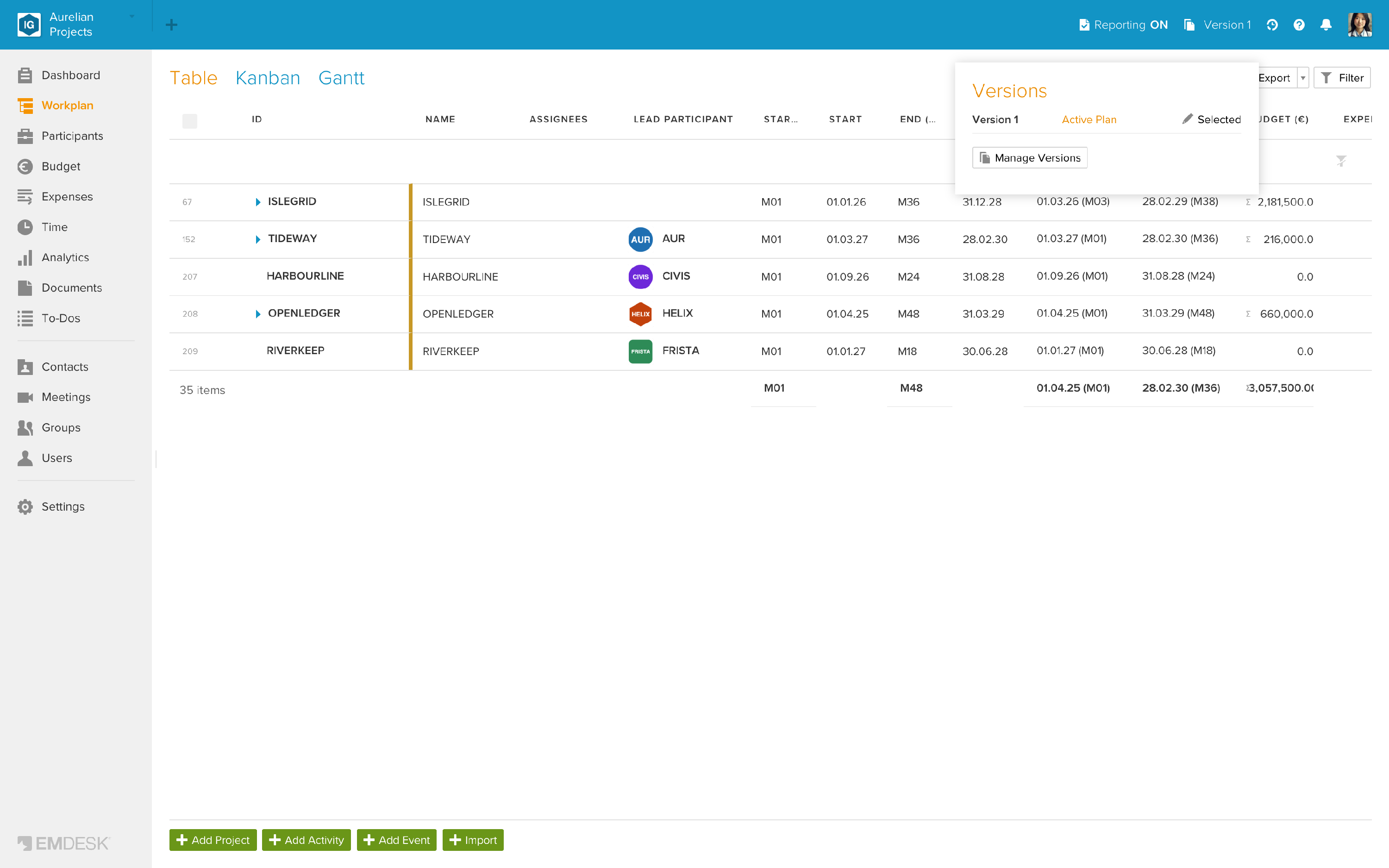
Task: Click the Add Event button
Action: tap(397, 840)
